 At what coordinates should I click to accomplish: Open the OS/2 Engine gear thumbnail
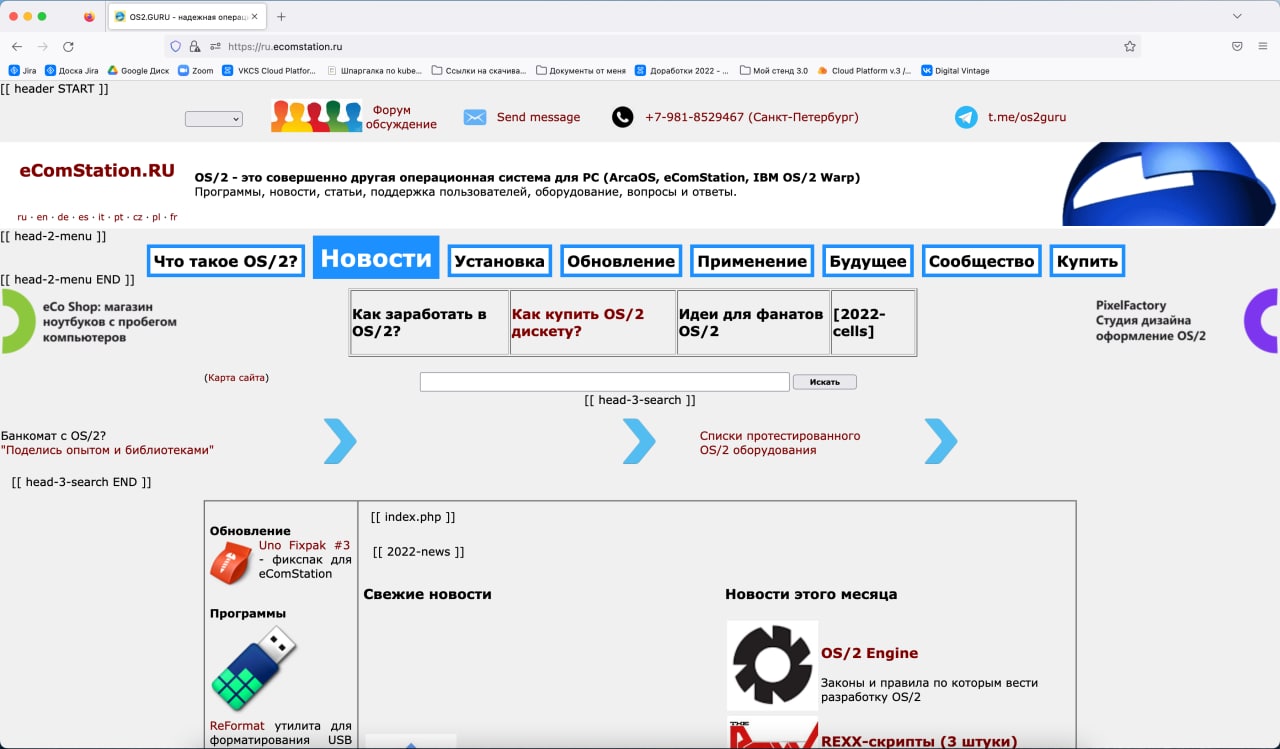(x=772, y=665)
